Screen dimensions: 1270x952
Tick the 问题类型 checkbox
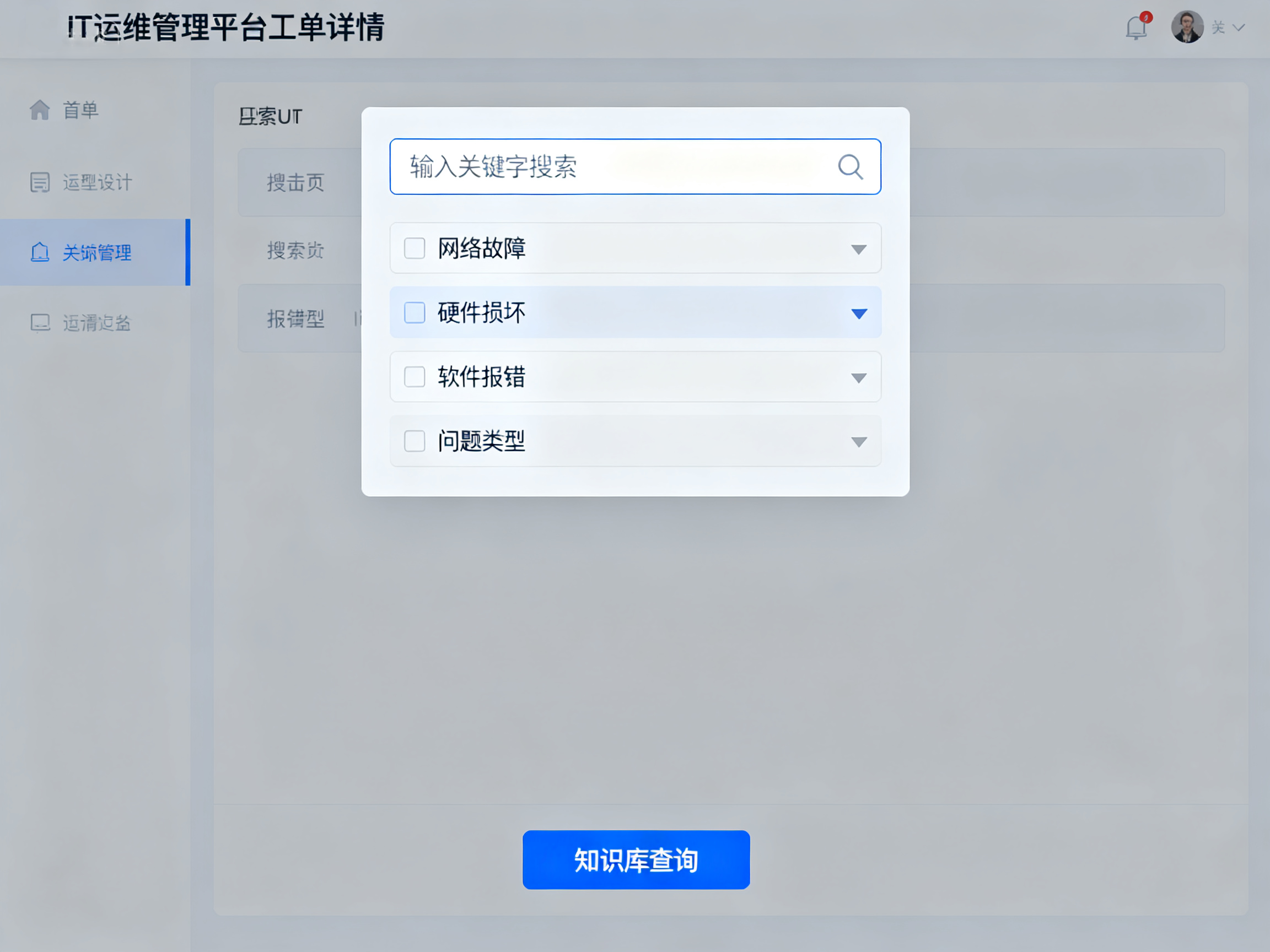coord(414,441)
